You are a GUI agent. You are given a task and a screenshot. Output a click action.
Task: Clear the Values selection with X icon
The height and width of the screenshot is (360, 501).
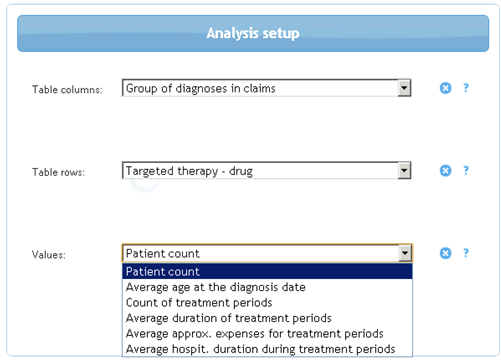tap(445, 253)
